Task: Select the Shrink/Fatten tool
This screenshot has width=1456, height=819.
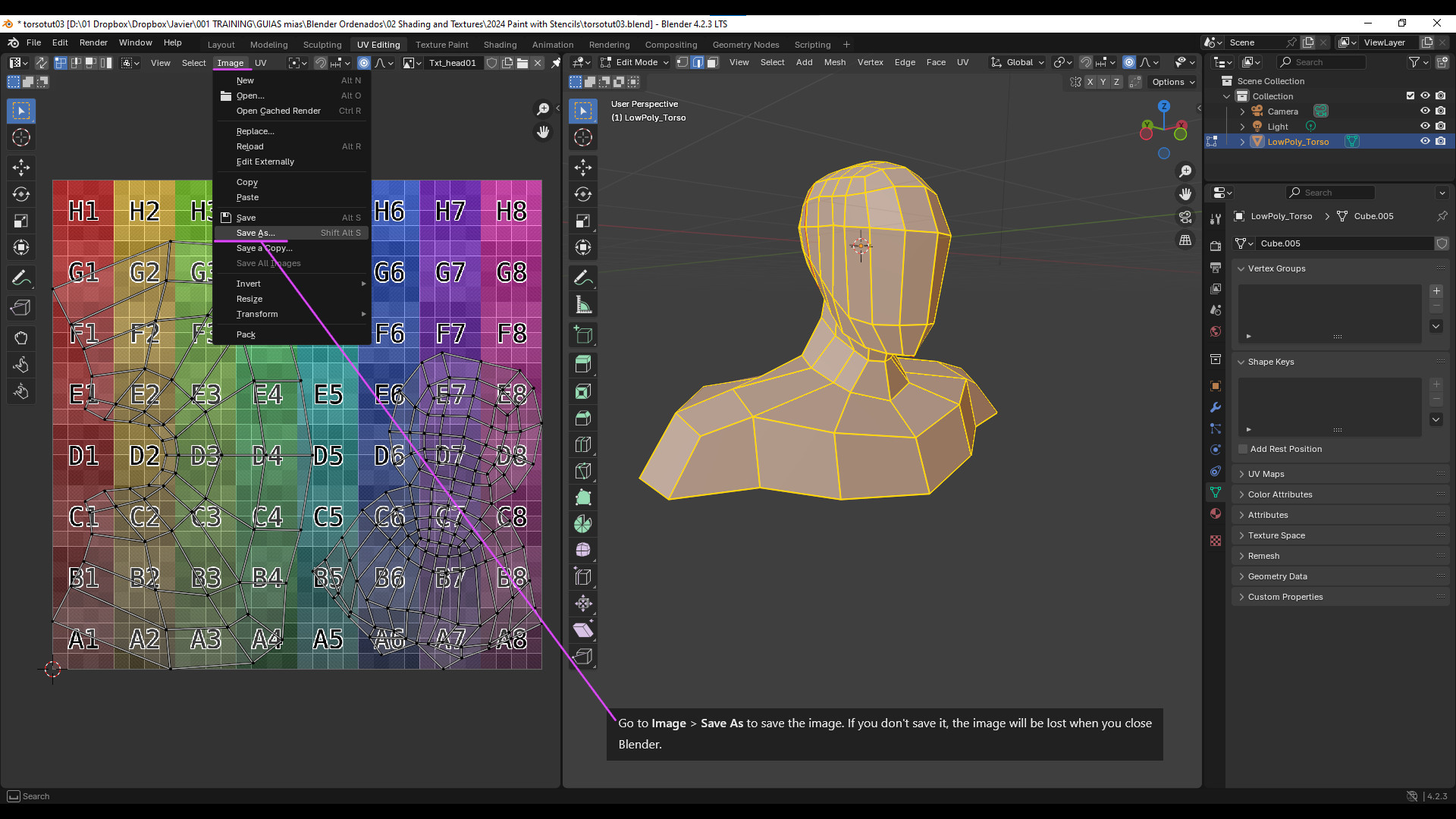Action: click(583, 604)
